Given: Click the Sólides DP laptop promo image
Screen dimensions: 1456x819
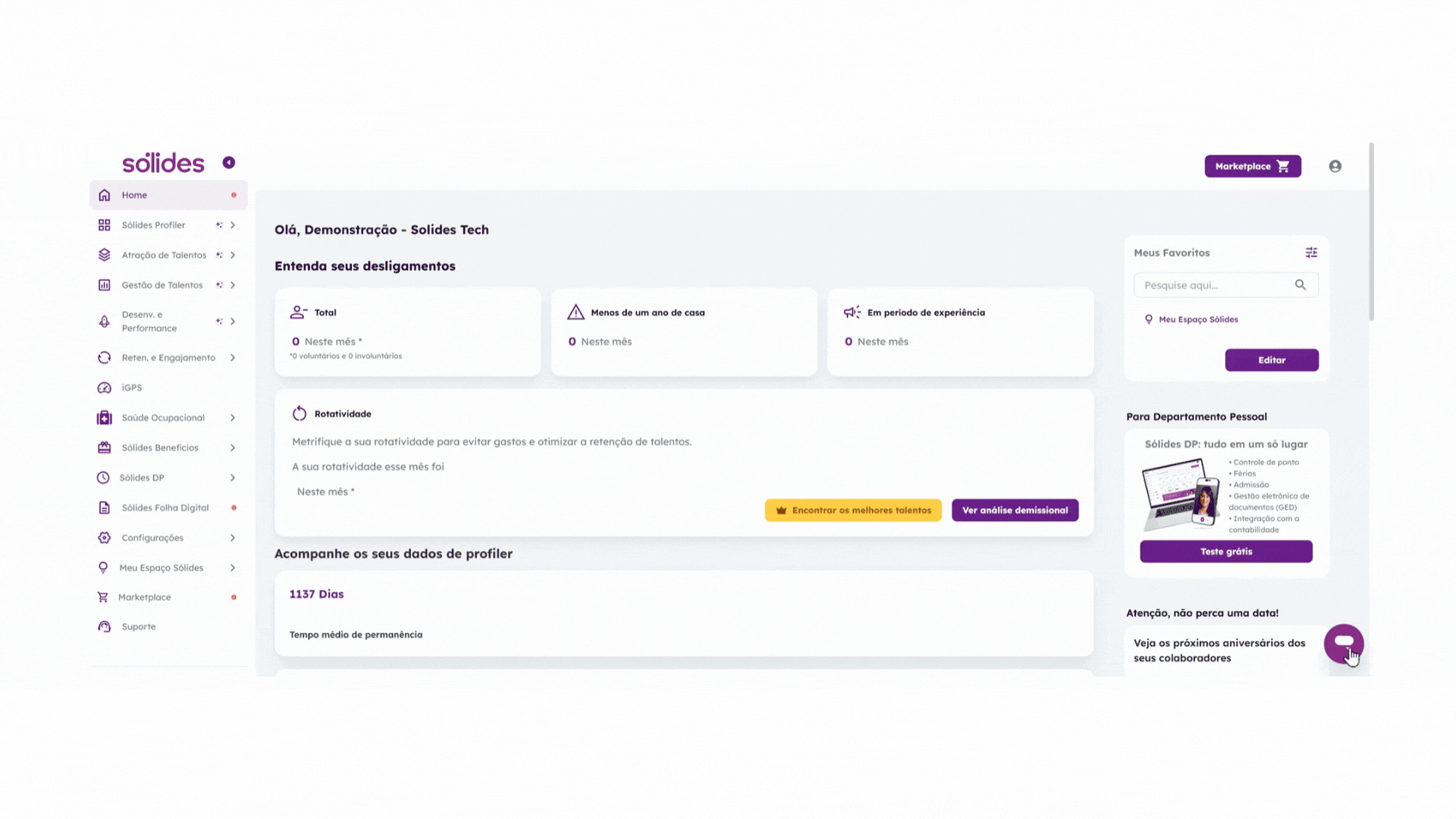Looking at the screenshot, I should pos(1181,494).
